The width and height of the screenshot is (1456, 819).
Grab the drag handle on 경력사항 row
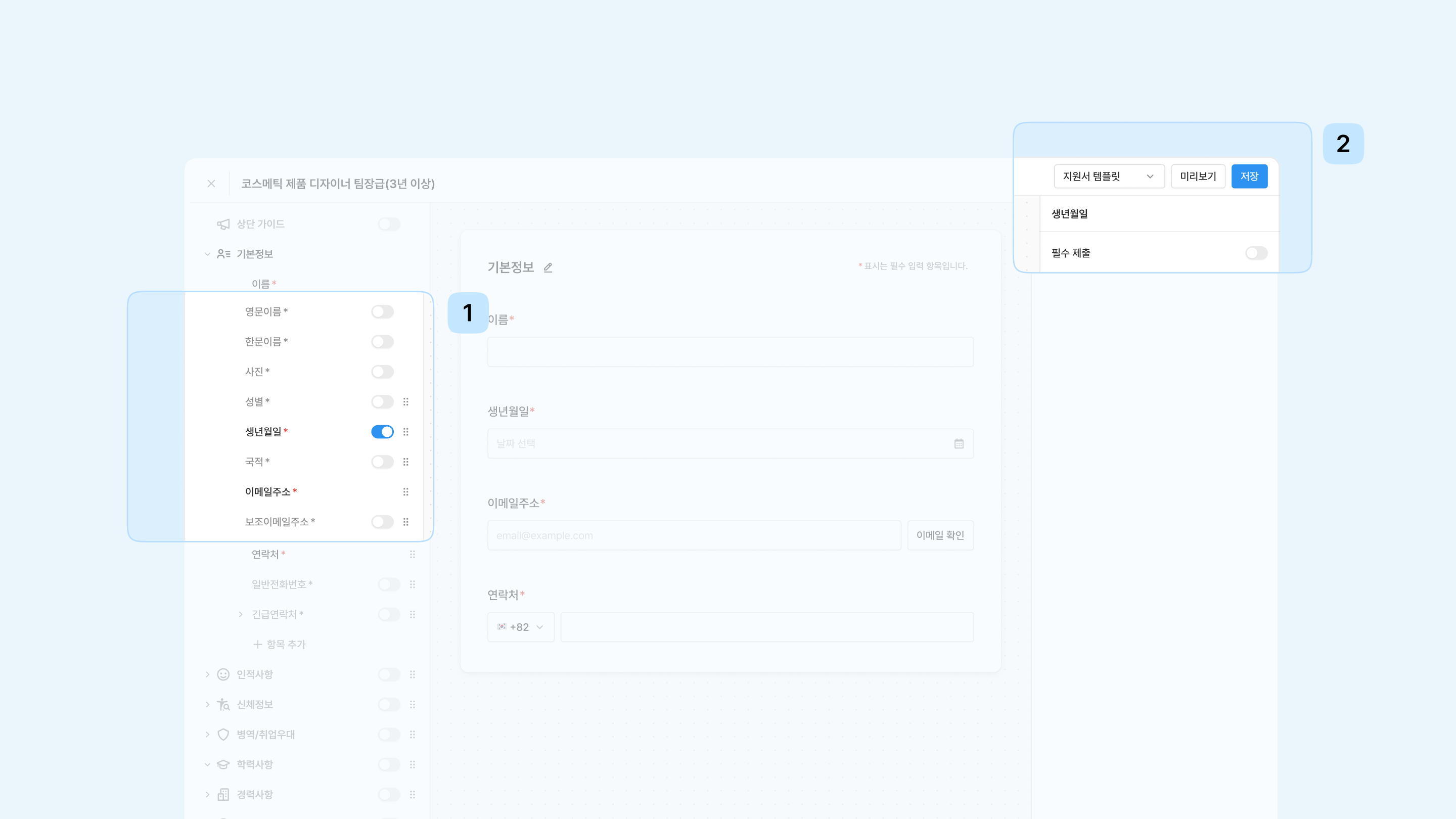pos(413,794)
